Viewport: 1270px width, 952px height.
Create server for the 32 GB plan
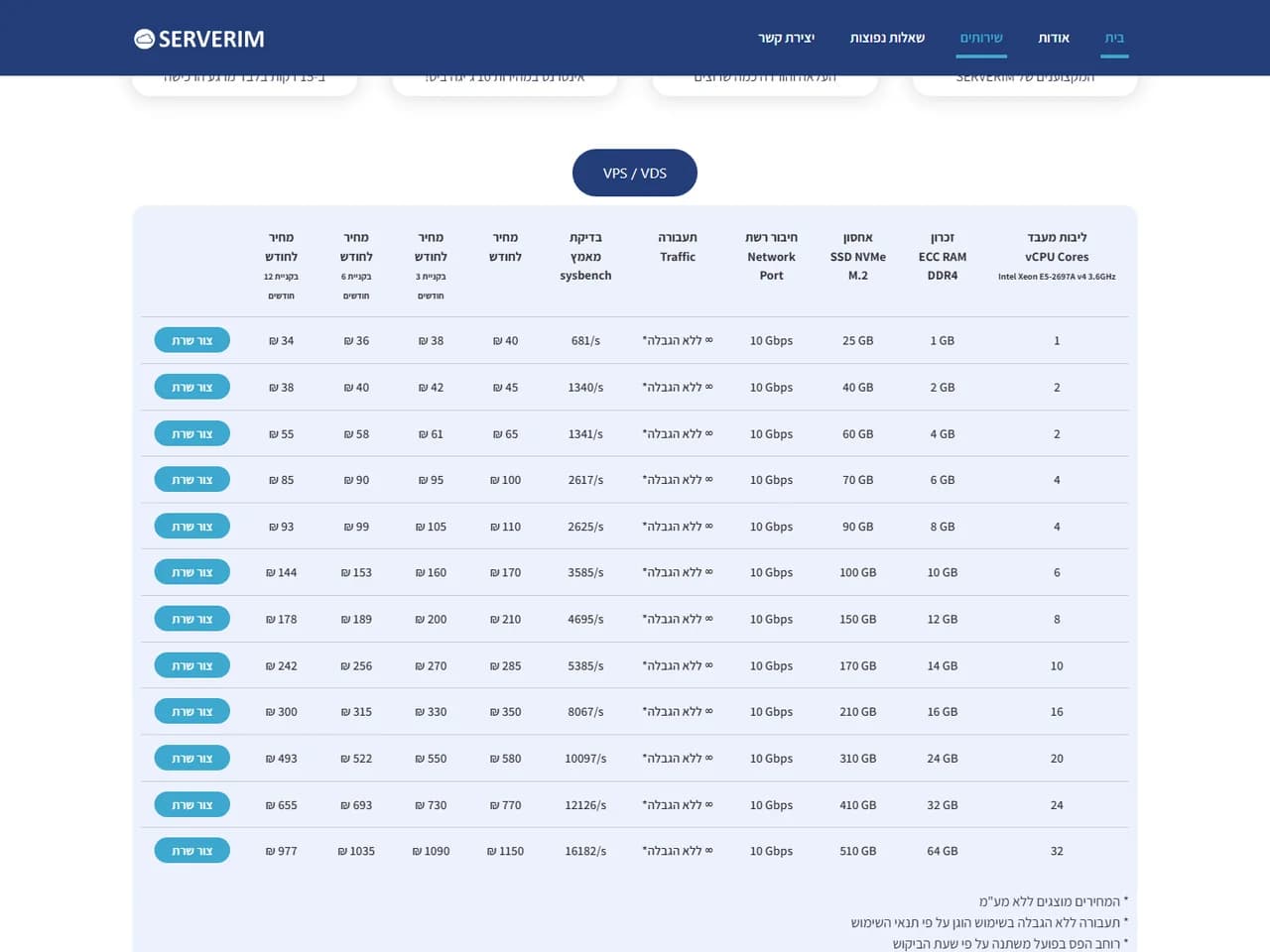click(191, 804)
